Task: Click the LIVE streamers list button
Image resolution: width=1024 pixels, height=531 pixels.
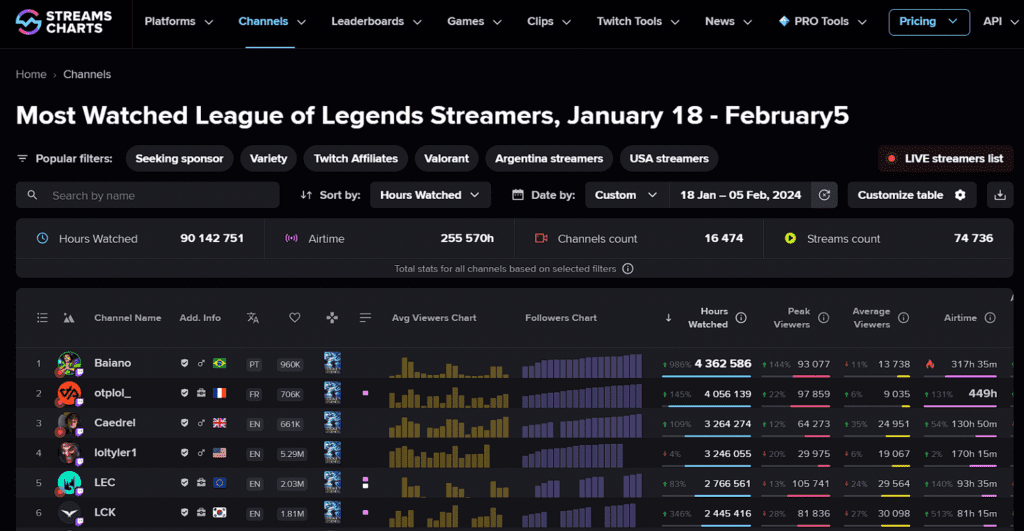Action: (945, 159)
